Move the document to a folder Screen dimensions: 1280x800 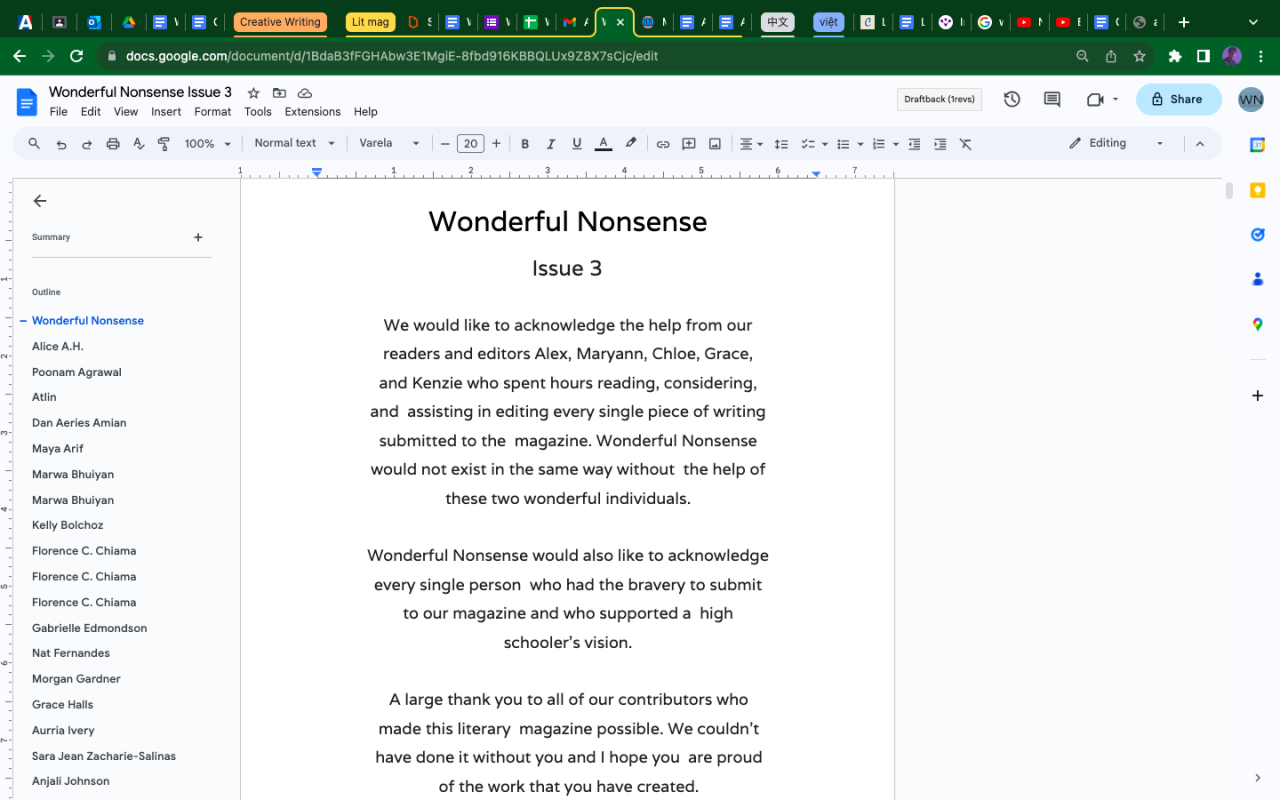pyautogui.click(x=279, y=93)
